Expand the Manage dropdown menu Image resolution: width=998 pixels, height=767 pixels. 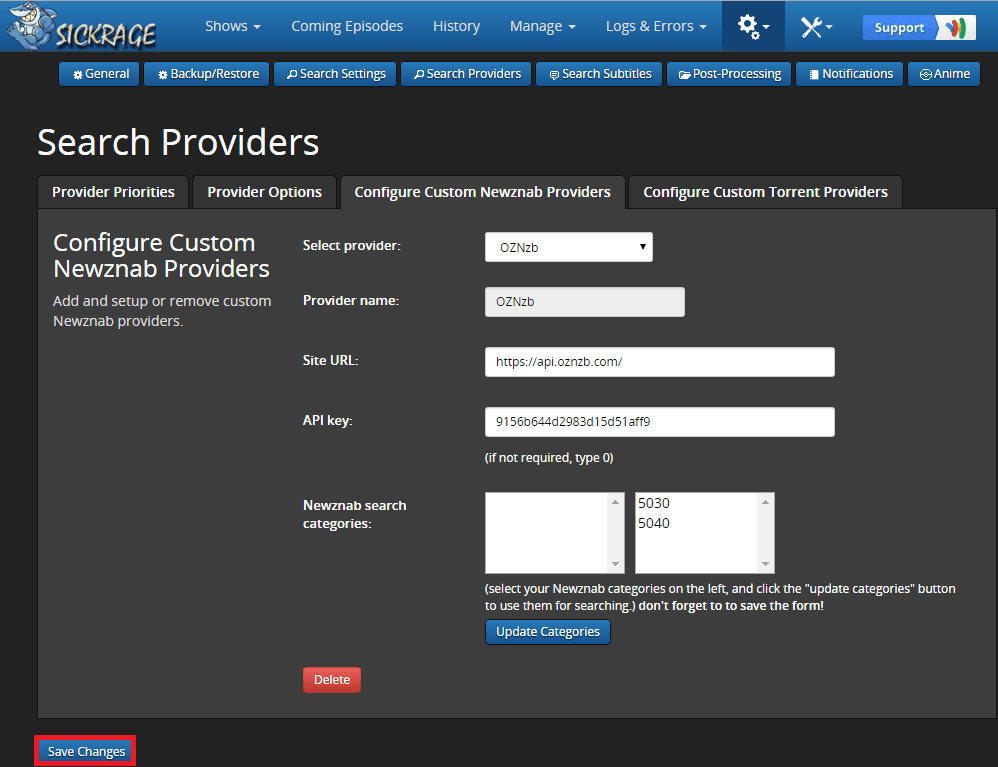[542, 26]
